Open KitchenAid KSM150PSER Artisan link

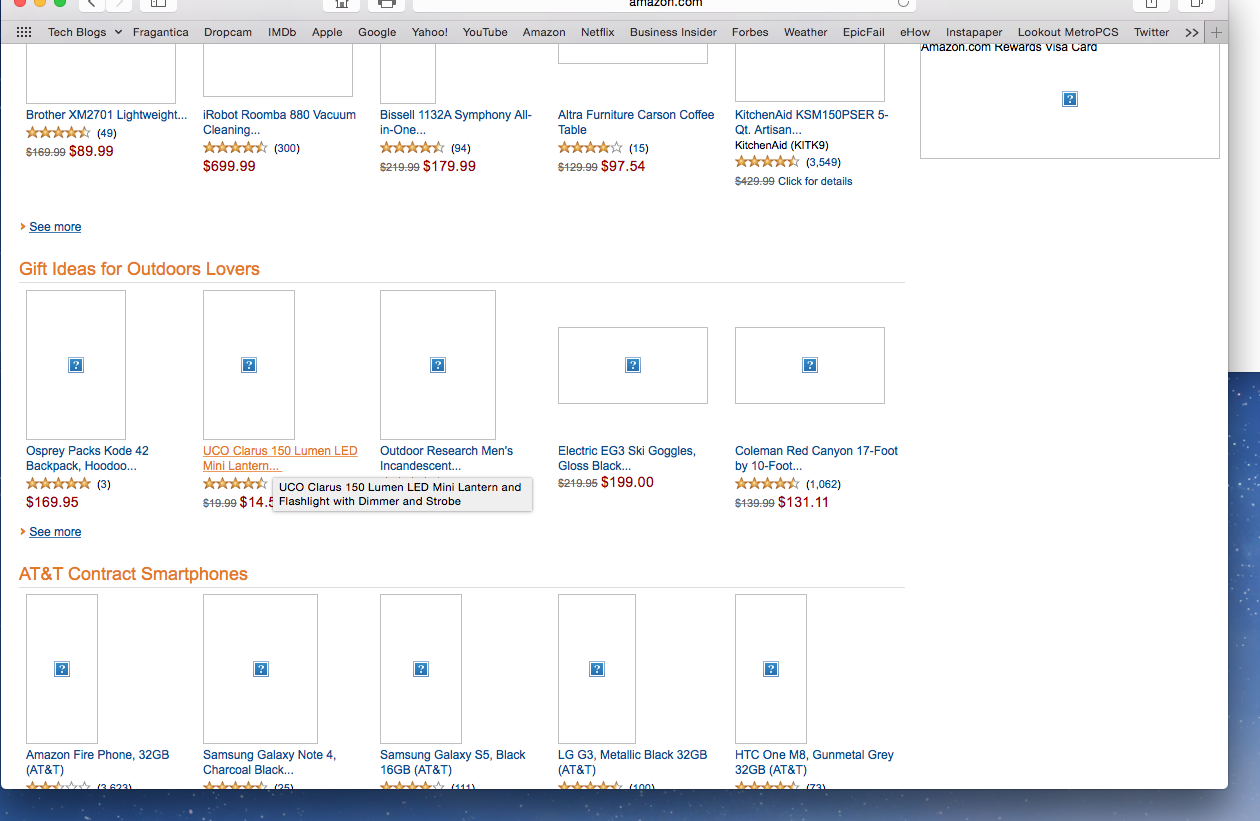[811, 122]
